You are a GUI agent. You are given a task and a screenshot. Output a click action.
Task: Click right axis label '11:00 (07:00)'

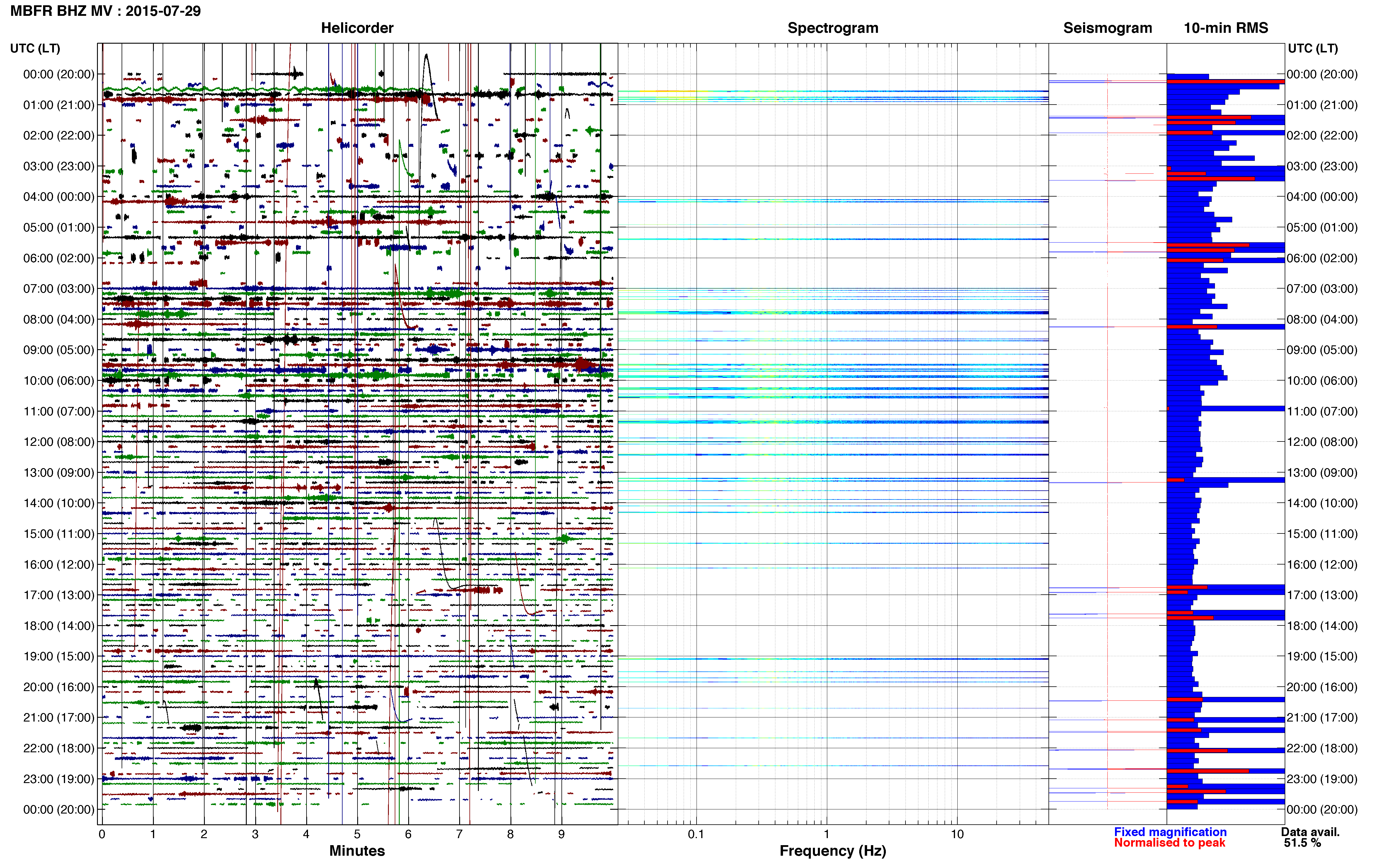tap(1322, 411)
